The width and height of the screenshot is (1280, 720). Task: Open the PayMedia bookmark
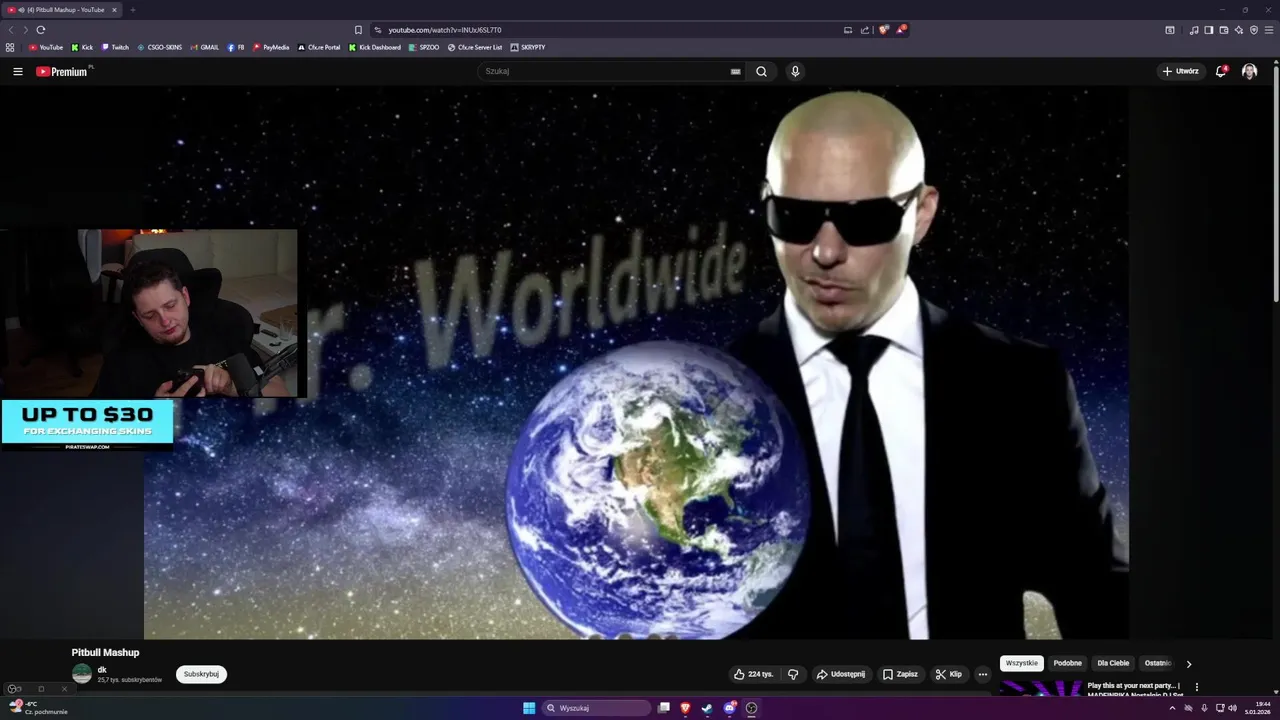pyautogui.click(x=271, y=47)
